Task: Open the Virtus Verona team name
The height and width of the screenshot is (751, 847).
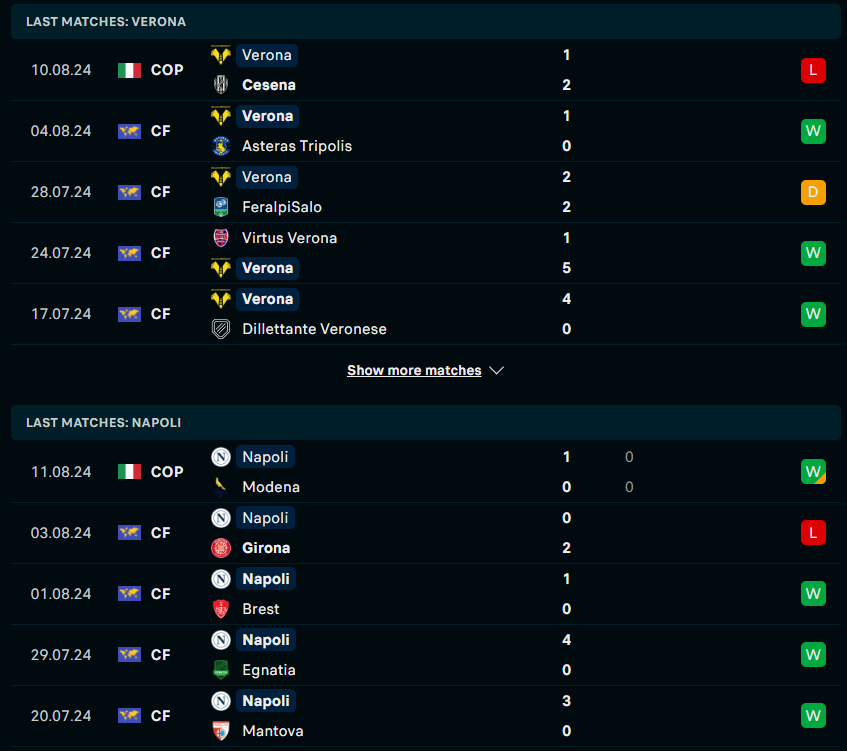Action: (289, 238)
